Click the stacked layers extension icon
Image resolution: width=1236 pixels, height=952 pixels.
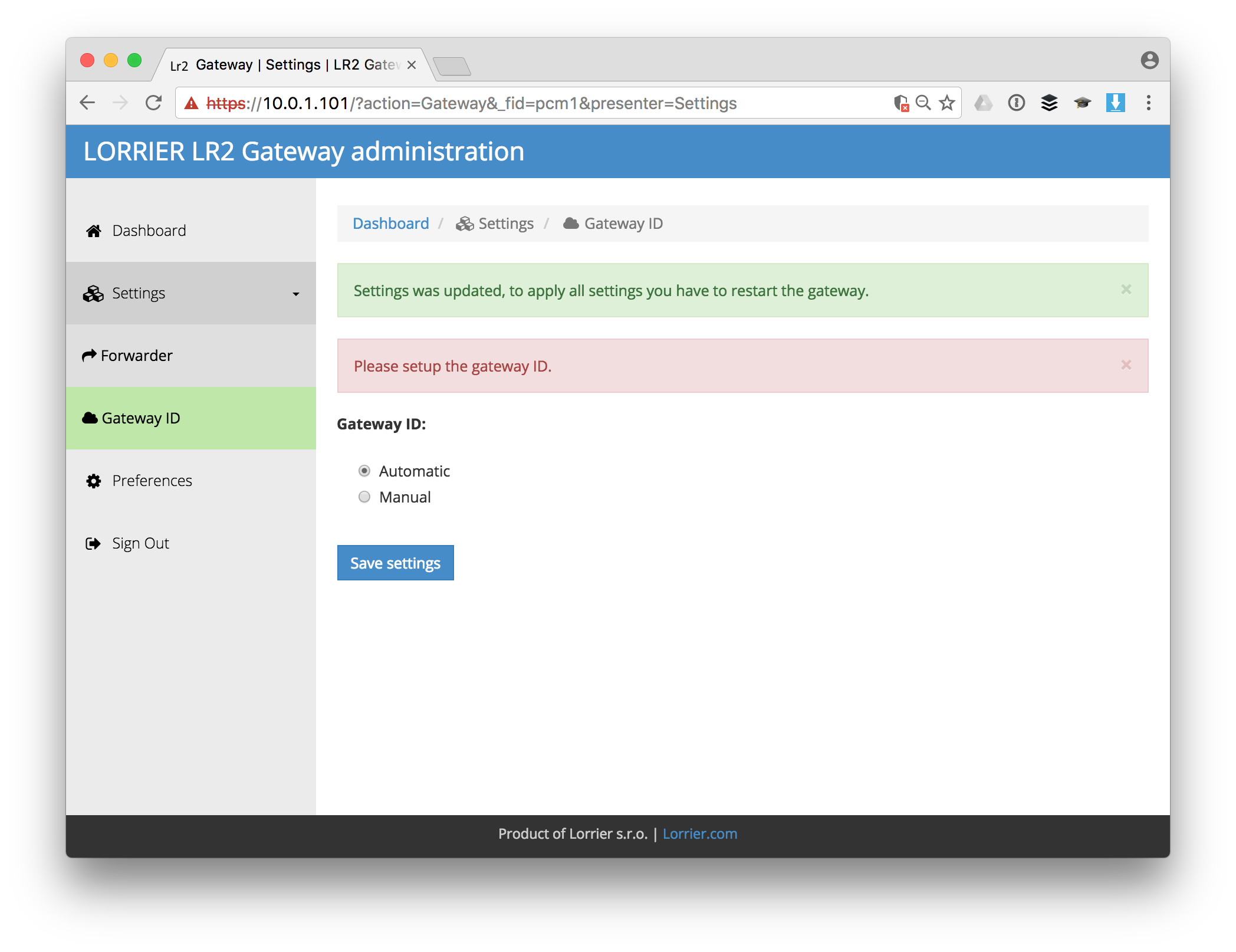(x=1049, y=103)
